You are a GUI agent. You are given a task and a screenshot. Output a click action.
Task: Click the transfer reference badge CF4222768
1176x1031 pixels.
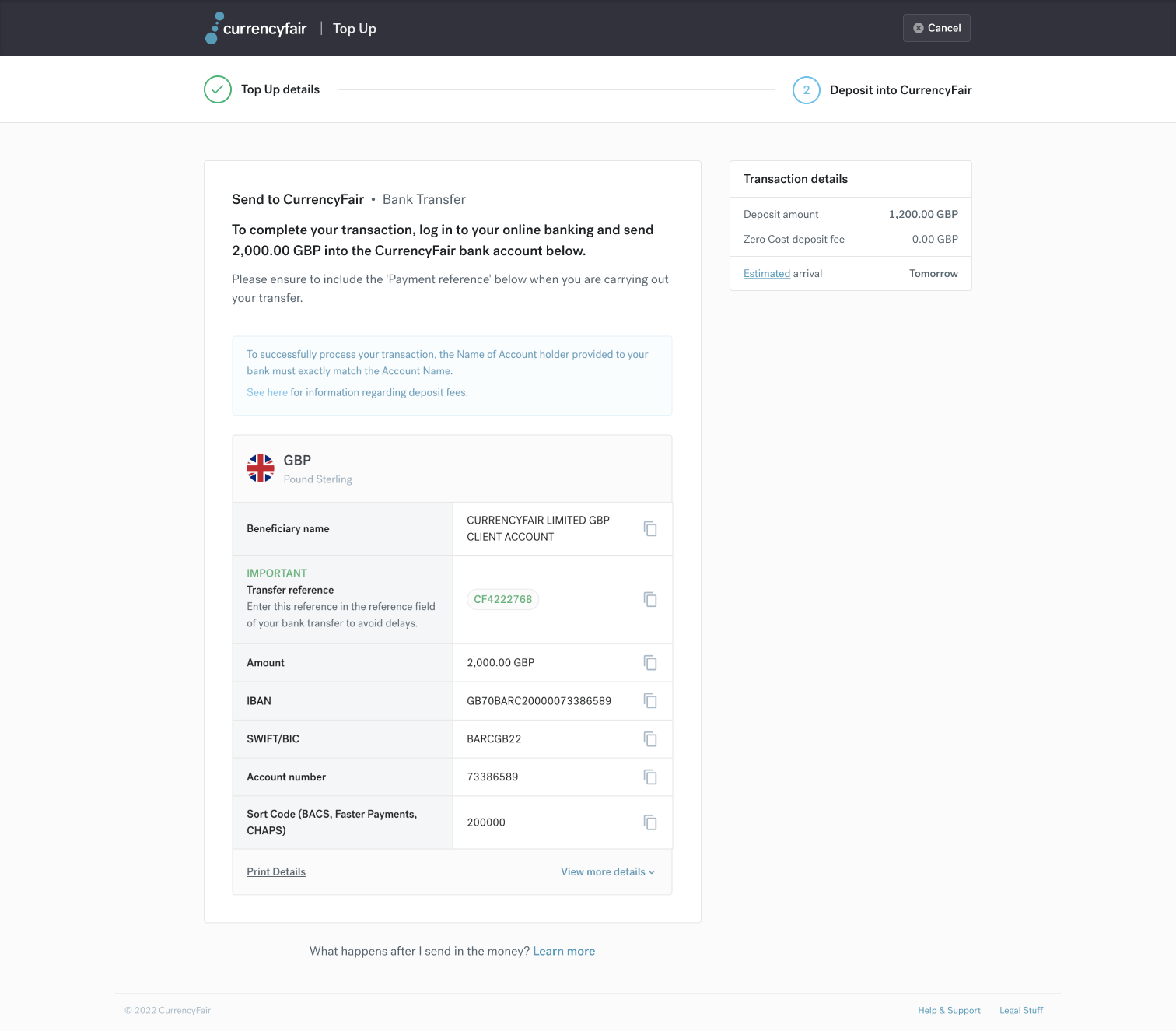502,599
